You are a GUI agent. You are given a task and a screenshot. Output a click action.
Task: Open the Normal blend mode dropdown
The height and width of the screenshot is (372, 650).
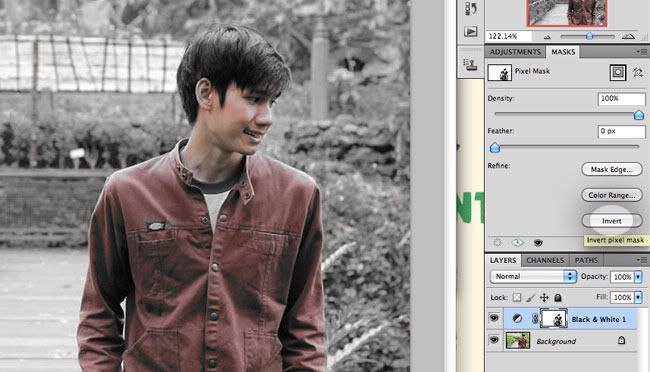click(533, 276)
